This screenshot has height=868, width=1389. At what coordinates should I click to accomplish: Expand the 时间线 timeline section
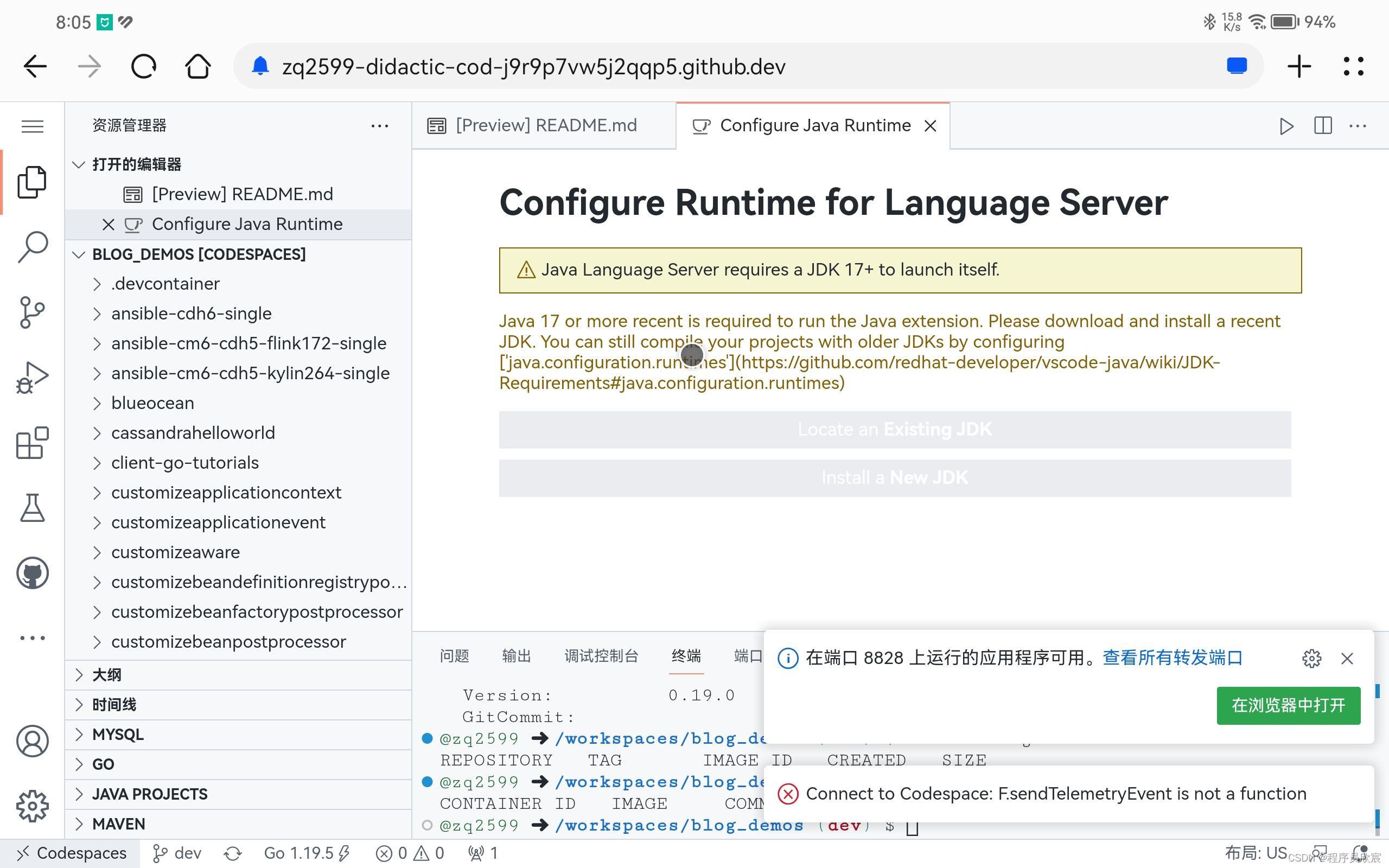coord(238,705)
